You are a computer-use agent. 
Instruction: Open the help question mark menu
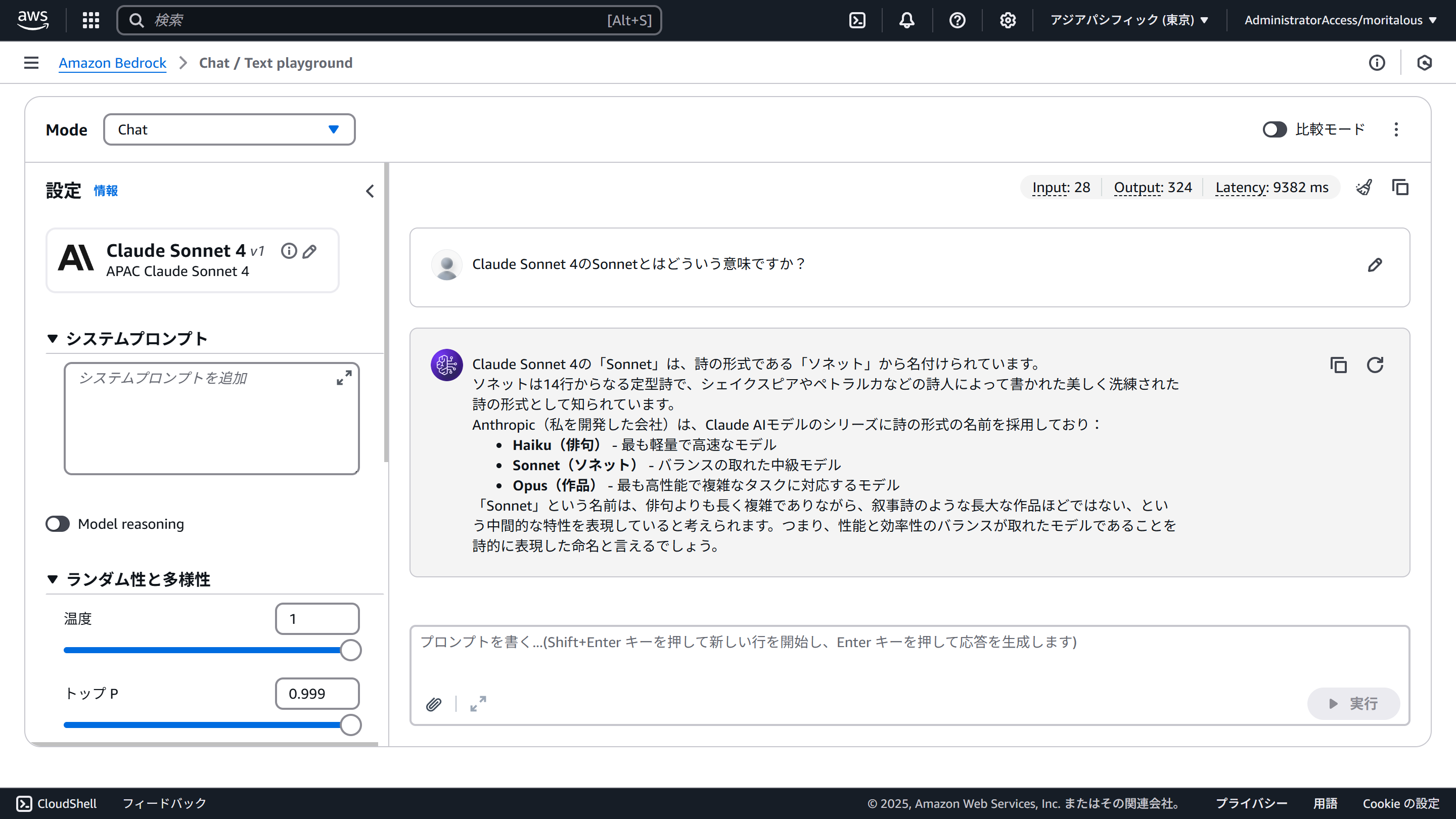(x=958, y=20)
